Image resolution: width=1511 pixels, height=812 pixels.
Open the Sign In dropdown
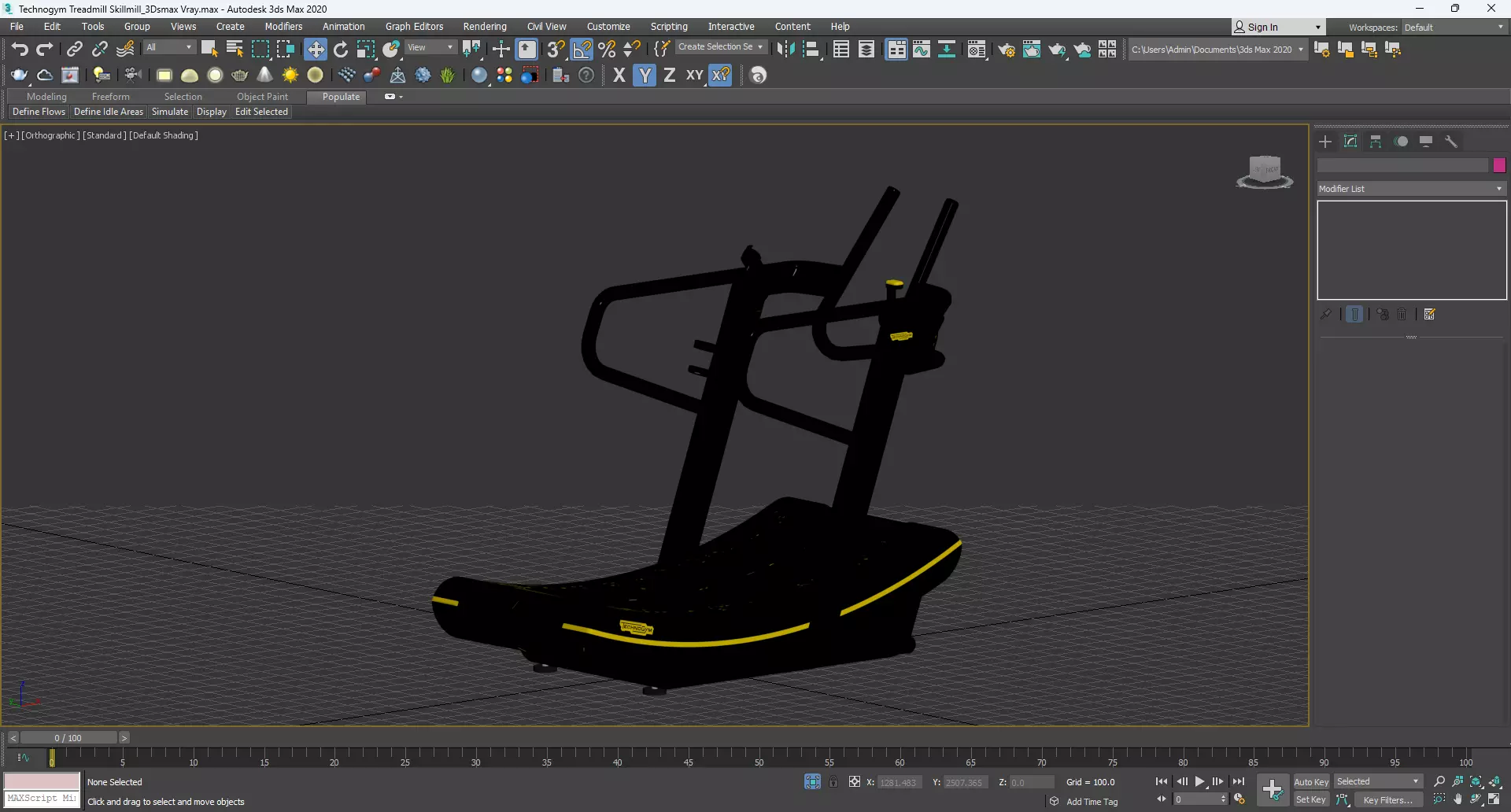click(x=1278, y=28)
